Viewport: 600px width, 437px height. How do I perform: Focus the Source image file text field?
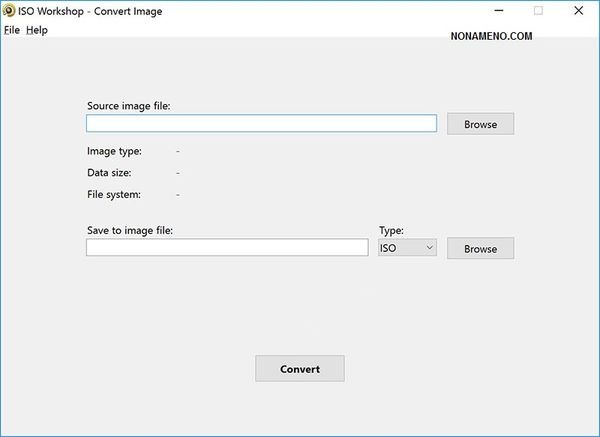(261, 123)
